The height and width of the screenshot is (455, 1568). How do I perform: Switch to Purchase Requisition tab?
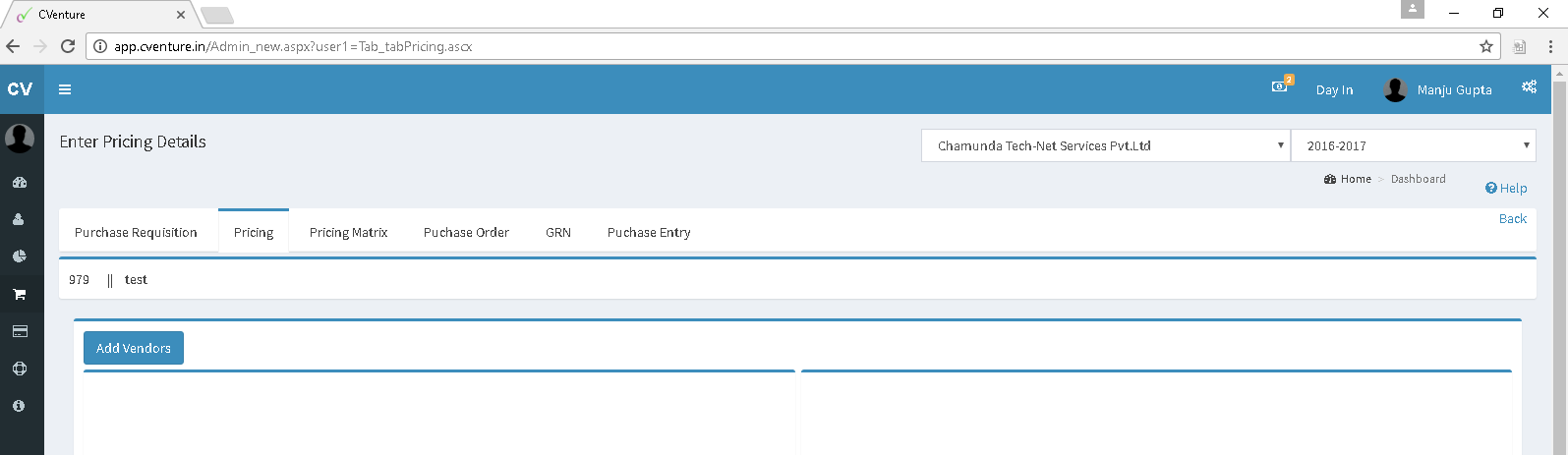tap(137, 232)
